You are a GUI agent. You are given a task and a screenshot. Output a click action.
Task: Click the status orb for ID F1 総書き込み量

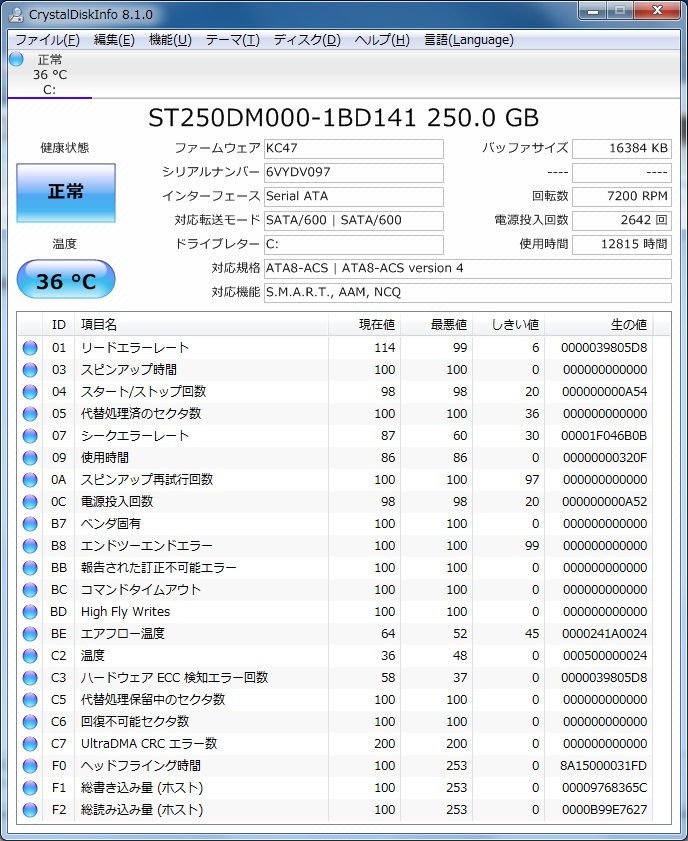tap(30, 787)
